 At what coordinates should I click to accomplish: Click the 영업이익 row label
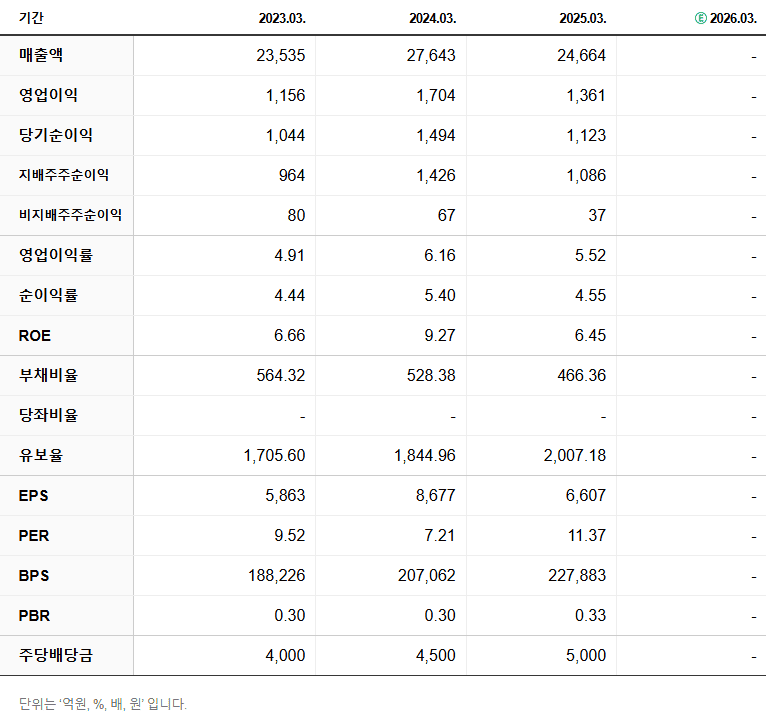[48, 95]
